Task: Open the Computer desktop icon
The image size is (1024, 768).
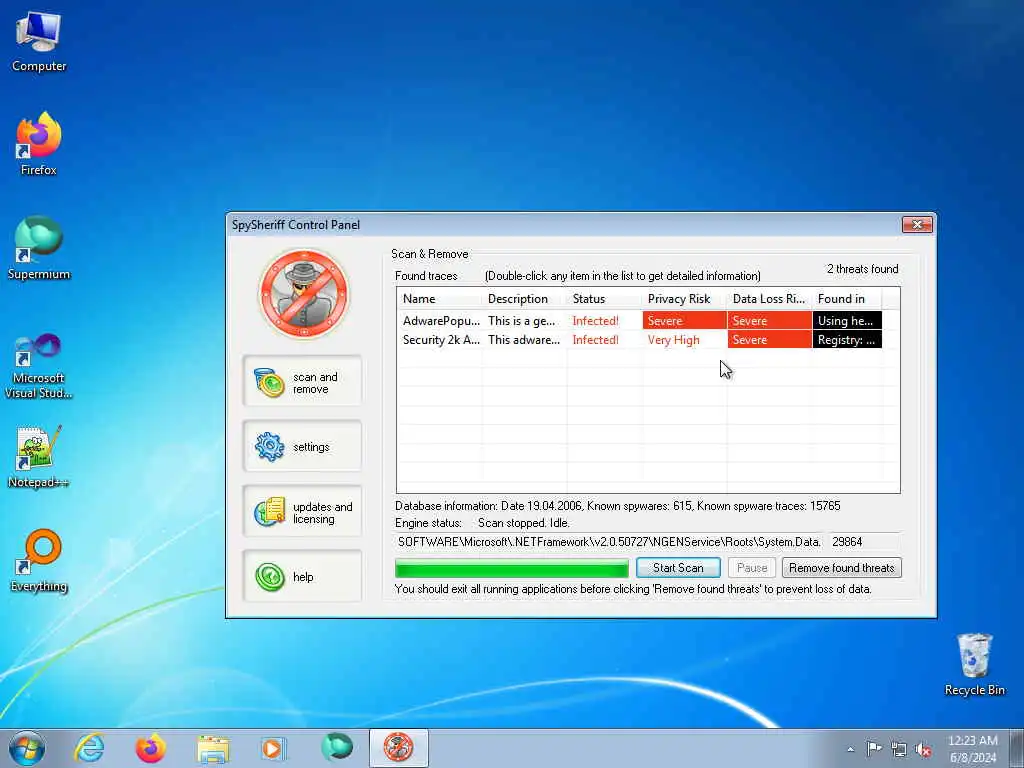Action: (39, 41)
